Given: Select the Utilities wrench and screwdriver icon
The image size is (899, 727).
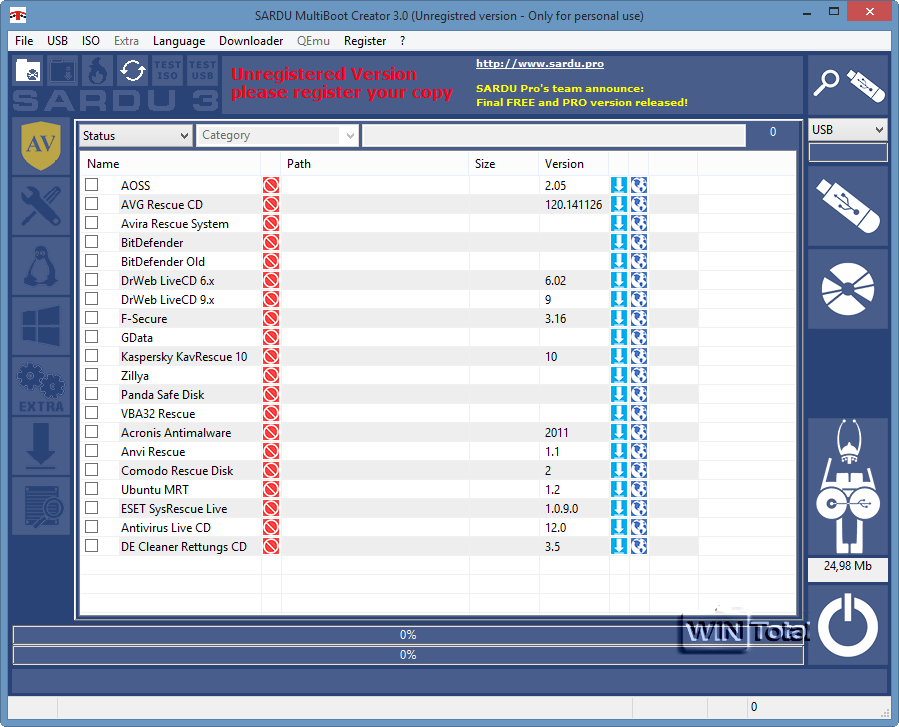Looking at the screenshot, I should click(x=40, y=207).
